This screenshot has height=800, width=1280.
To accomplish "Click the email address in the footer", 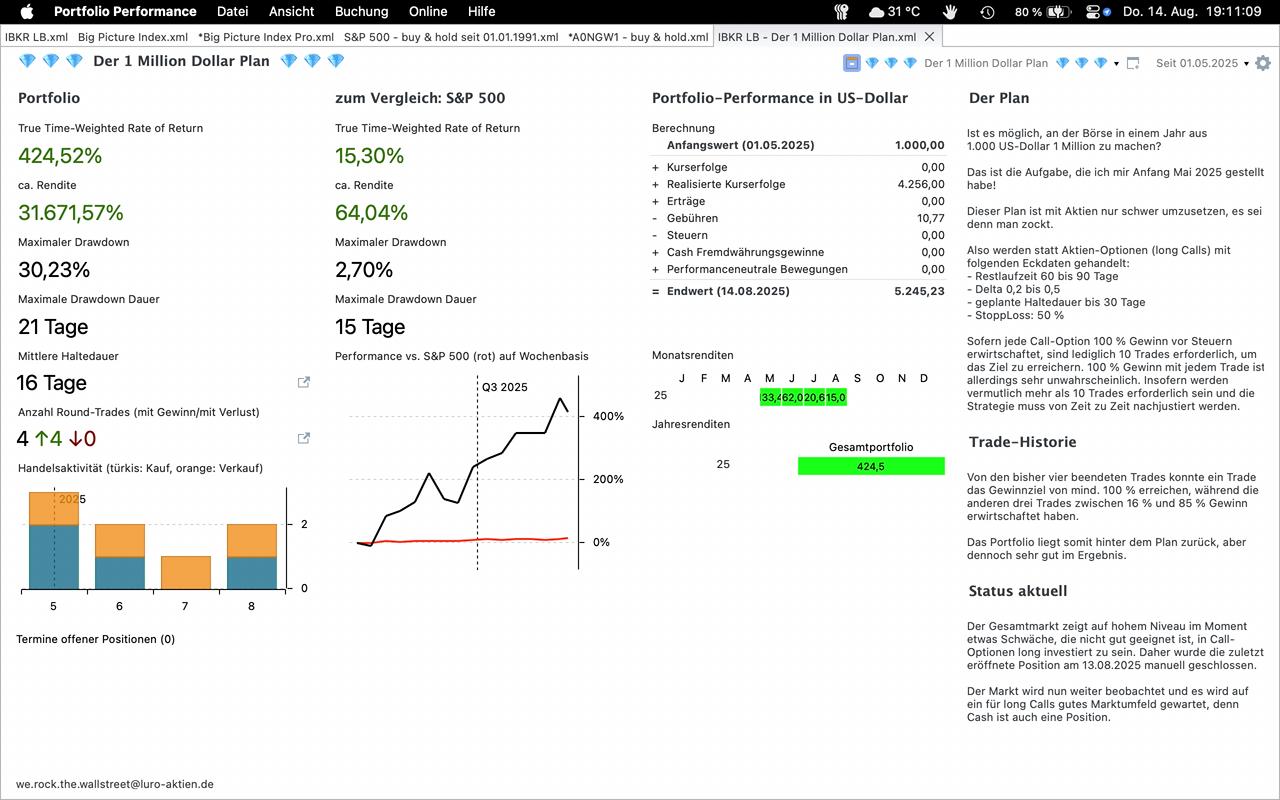I will (x=115, y=785).
